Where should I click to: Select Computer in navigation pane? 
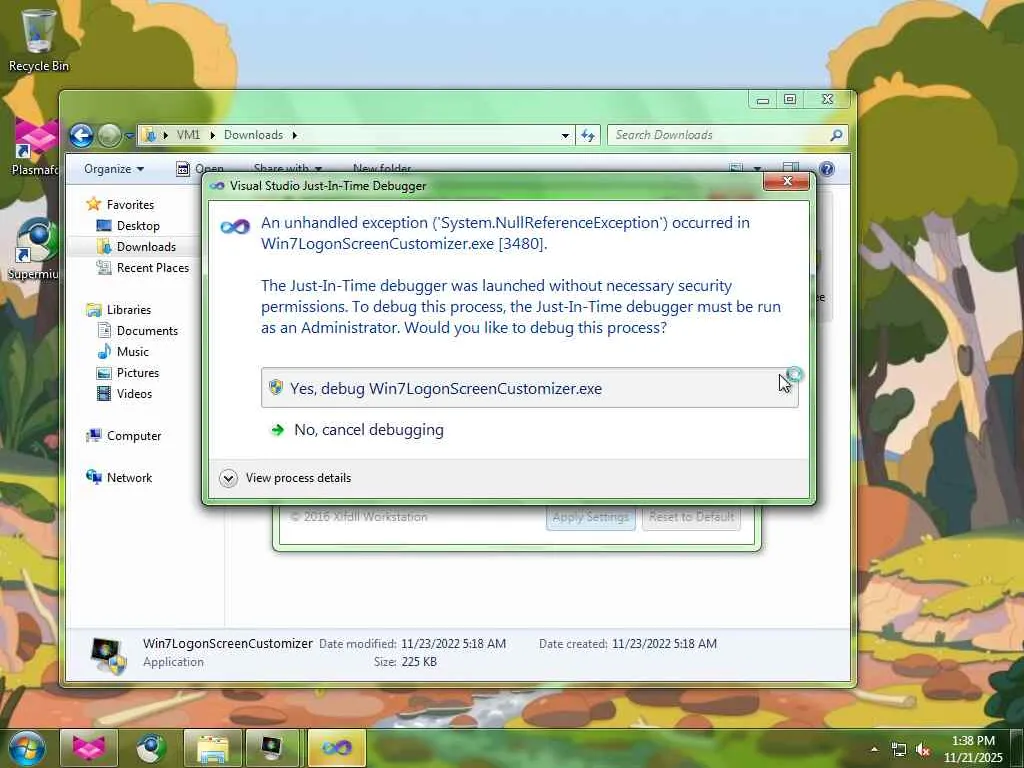pos(134,436)
